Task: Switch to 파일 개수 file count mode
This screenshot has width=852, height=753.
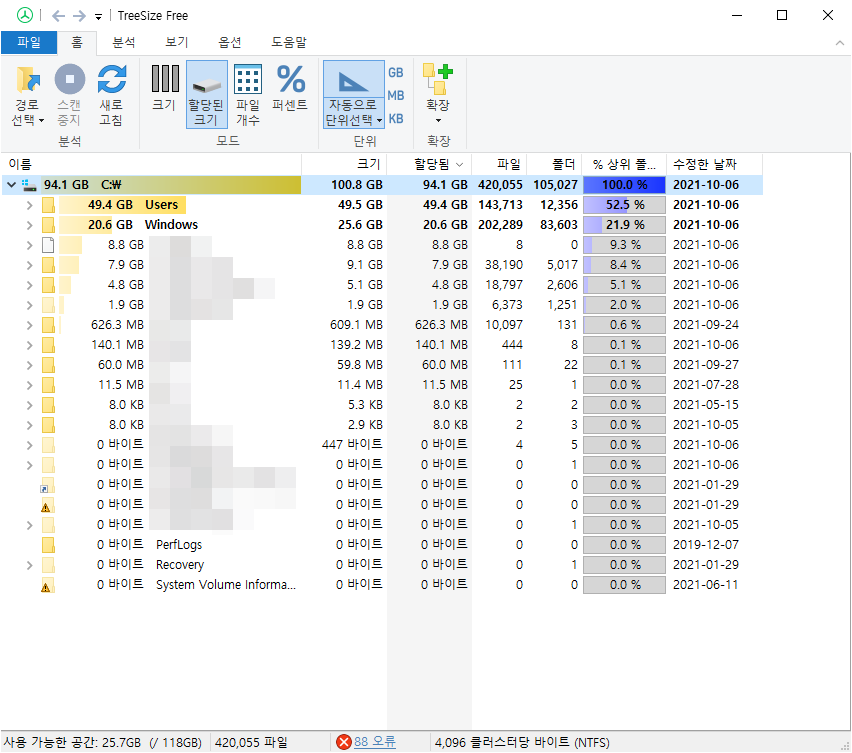Action: click(248, 95)
